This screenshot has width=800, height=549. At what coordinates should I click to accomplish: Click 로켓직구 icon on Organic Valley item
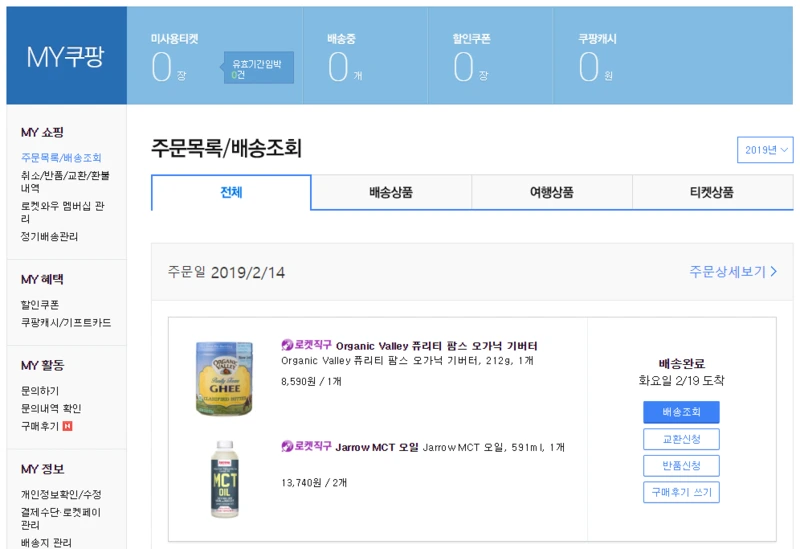pos(306,345)
